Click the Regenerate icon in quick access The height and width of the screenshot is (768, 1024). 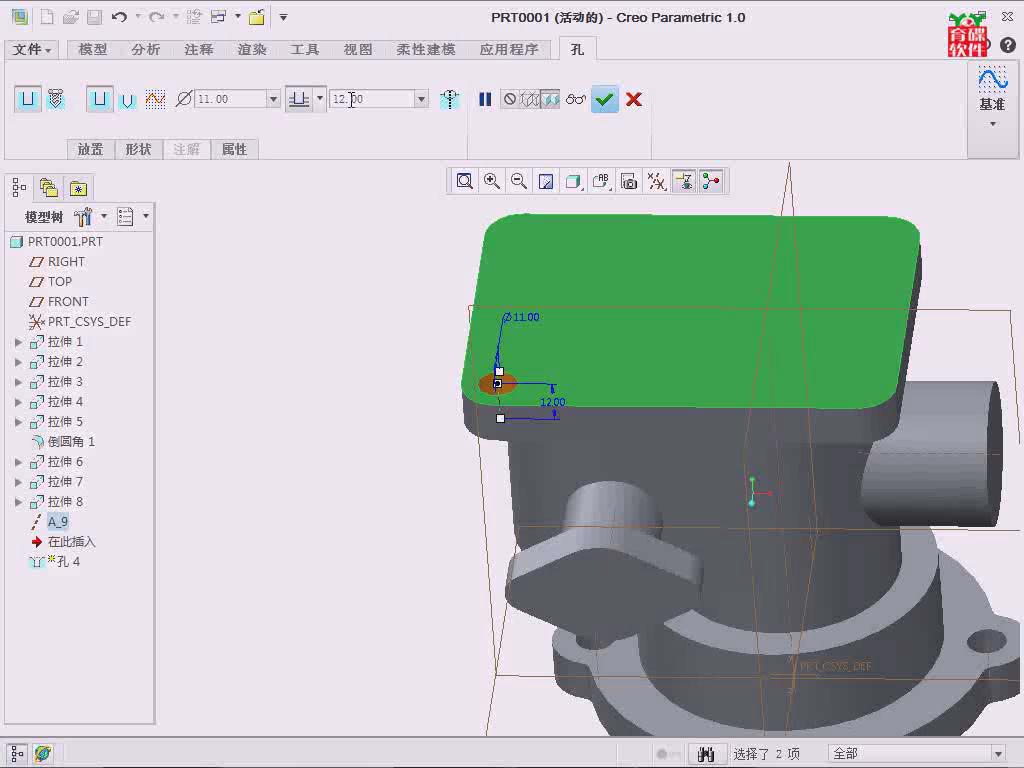tap(194, 17)
